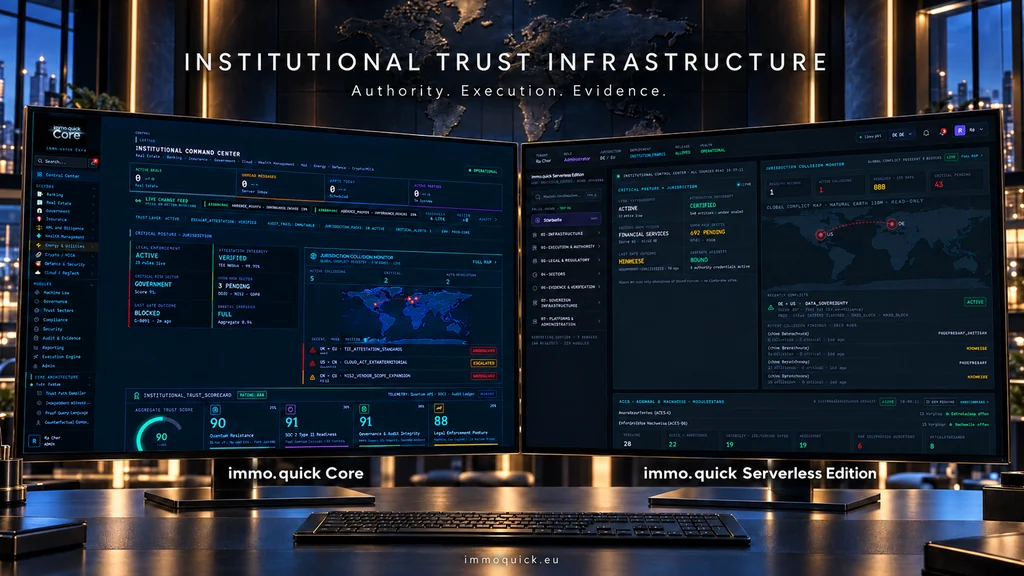This screenshot has height=576, width=1024.
Task: Open Trust Sectors module icon
Action: 37,310
